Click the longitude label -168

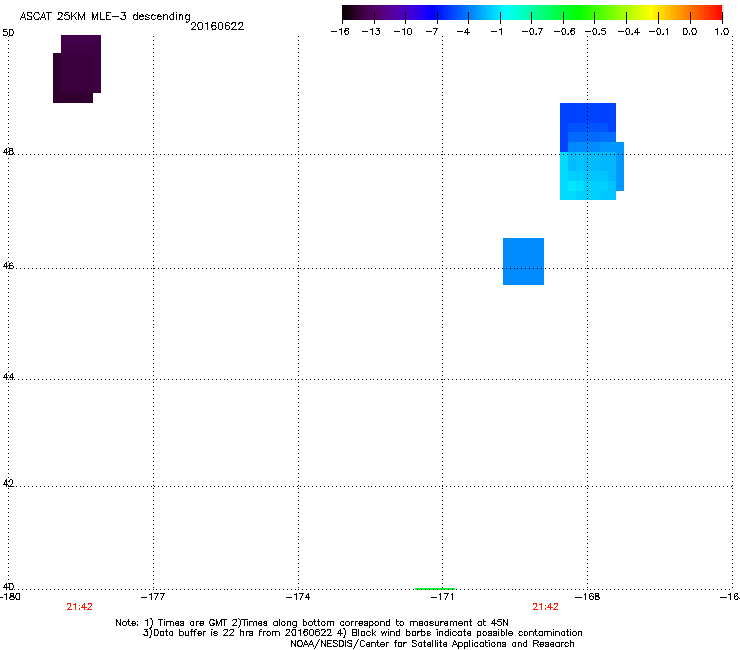588,597
